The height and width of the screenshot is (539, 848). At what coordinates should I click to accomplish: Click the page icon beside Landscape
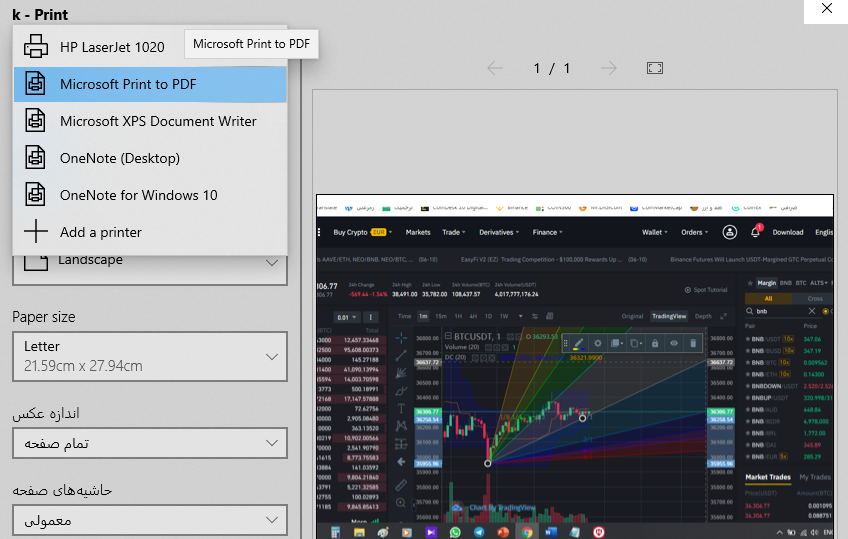point(36,262)
